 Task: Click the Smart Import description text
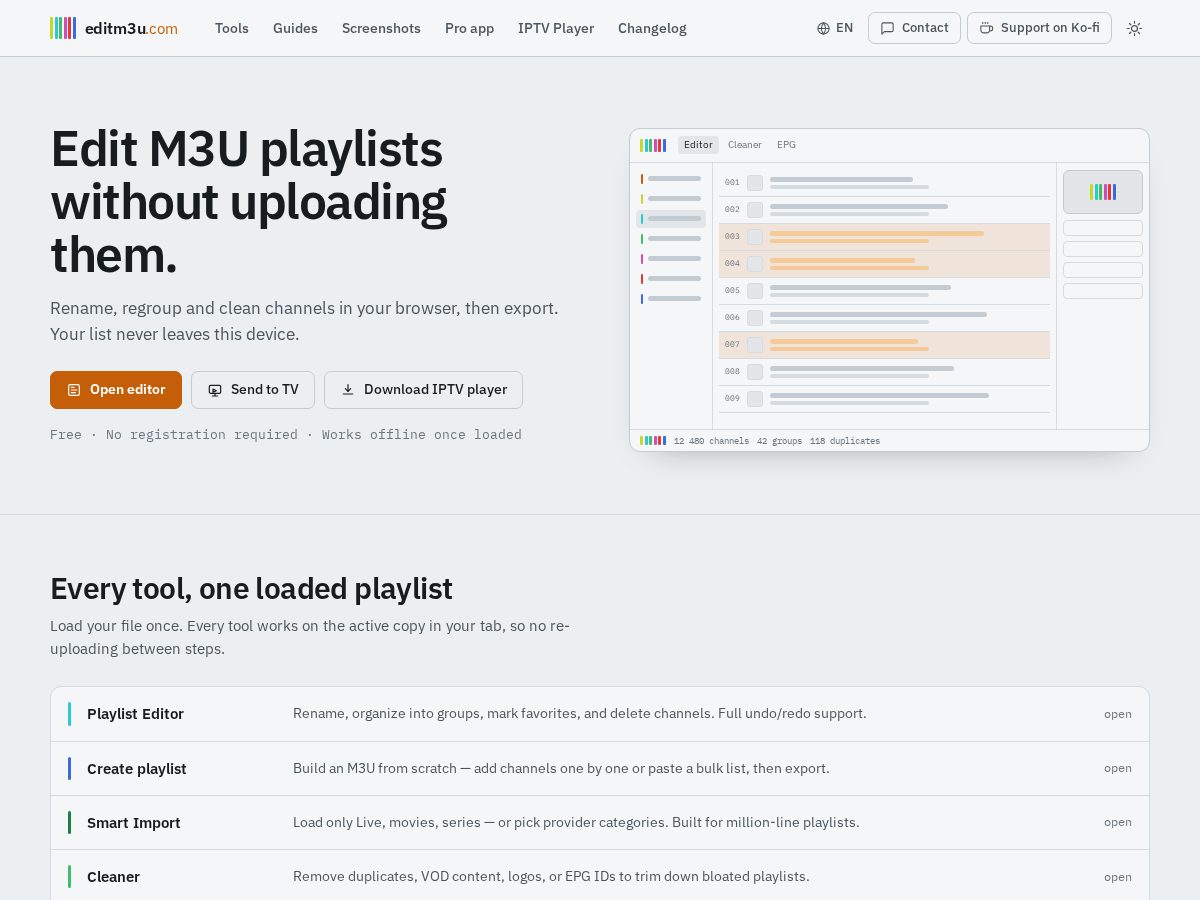tap(576, 822)
